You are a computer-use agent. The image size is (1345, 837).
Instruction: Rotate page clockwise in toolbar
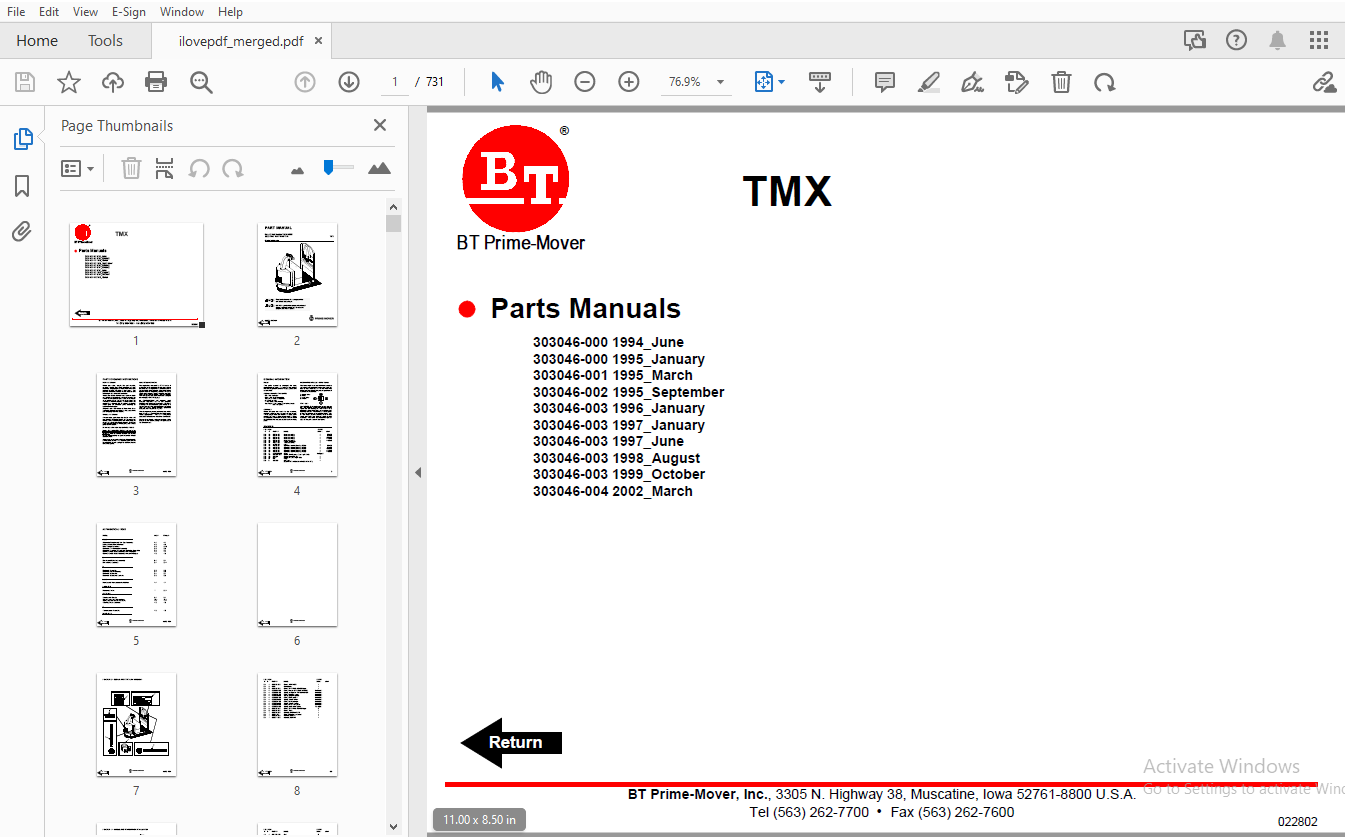[1105, 82]
